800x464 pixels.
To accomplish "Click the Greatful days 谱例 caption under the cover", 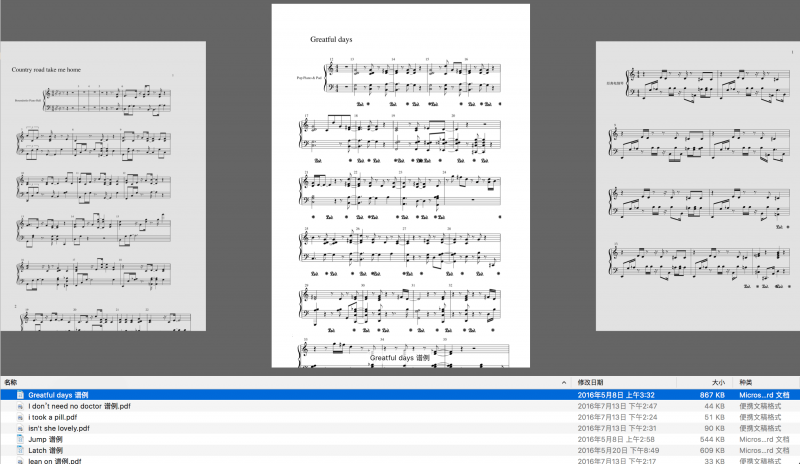I will point(400,357).
